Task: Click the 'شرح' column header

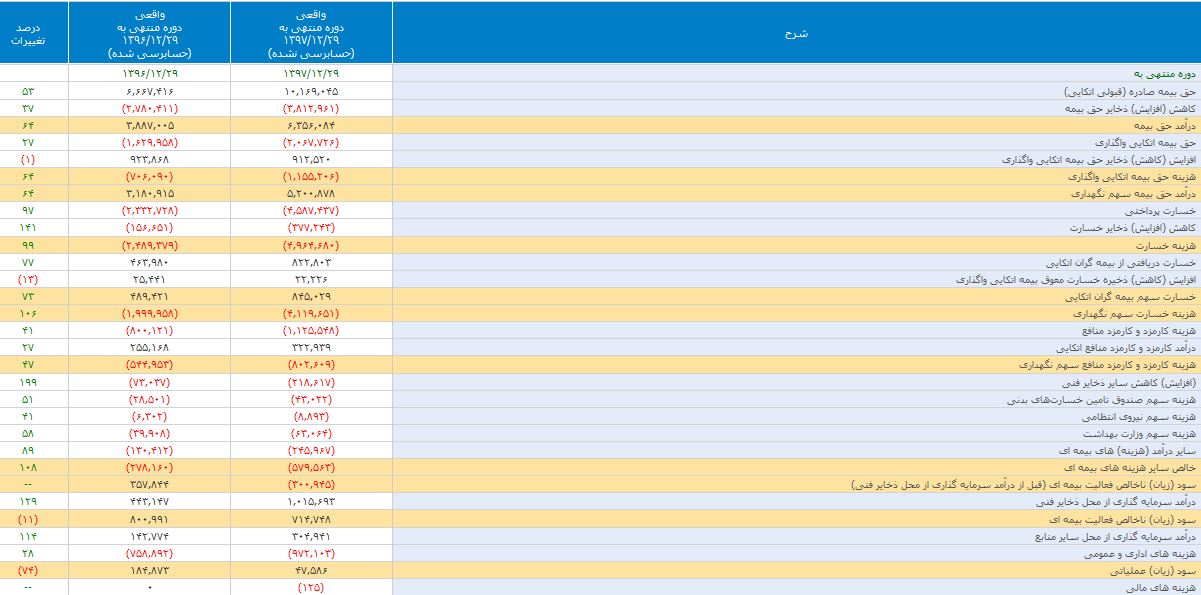Action: pyautogui.click(x=795, y=33)
